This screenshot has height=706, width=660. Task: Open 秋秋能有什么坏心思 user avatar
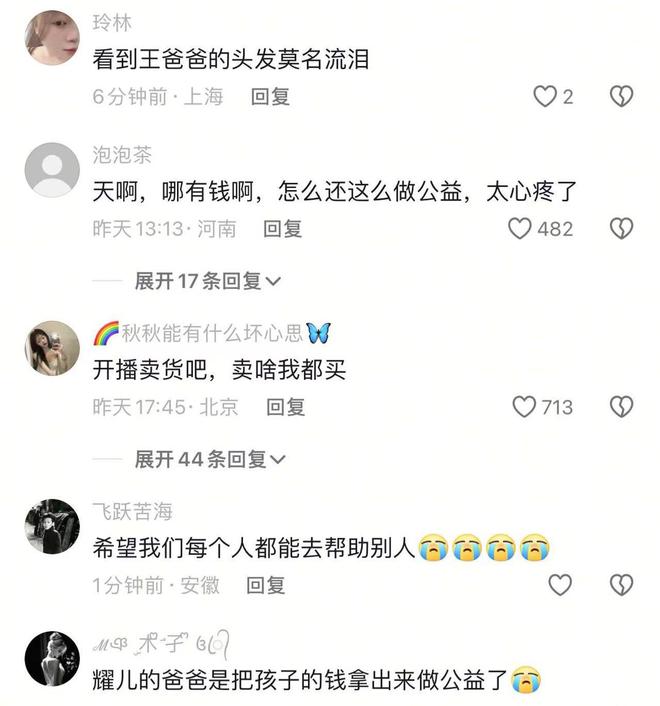click(x=52, y=348)
